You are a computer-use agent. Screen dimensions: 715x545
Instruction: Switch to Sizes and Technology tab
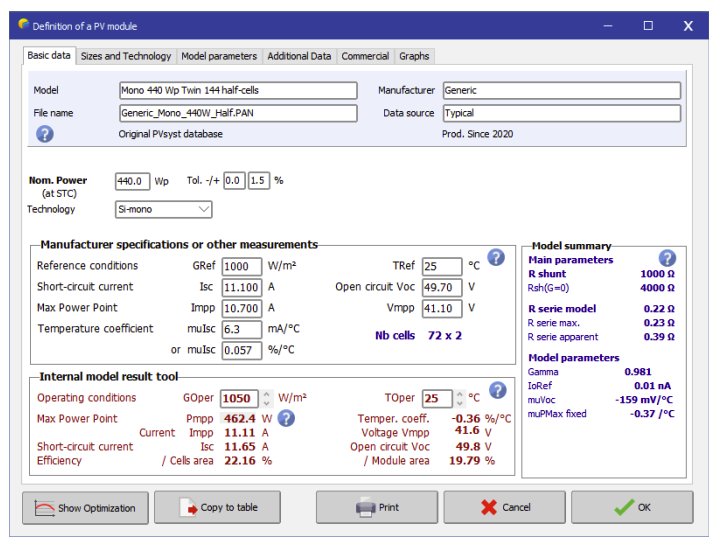click(x=126, y=56)
